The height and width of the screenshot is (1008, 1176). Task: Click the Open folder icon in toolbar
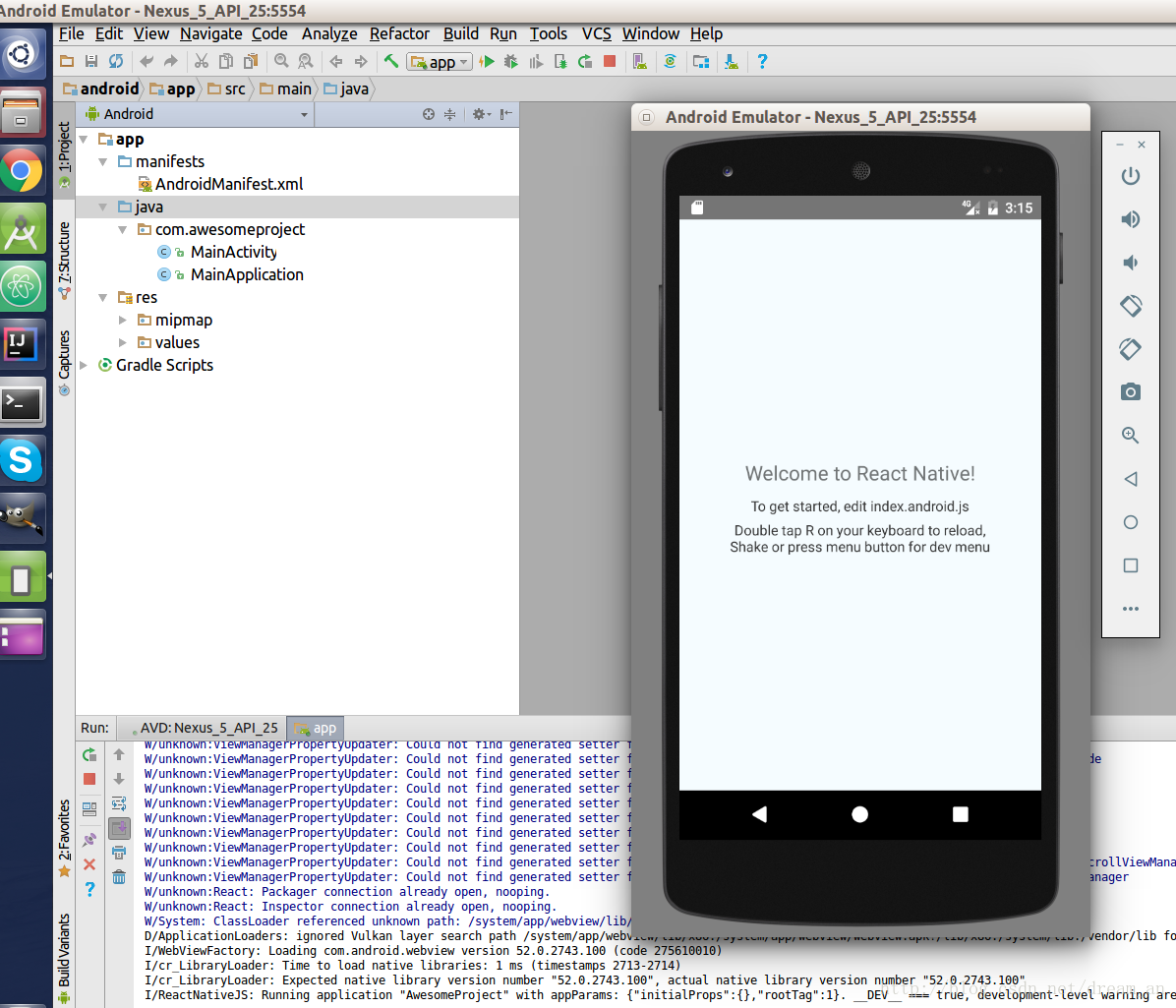pyautogui.click(x=67, y=62)
